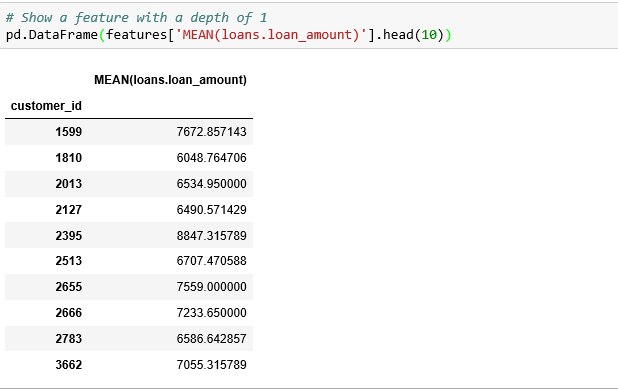
Task: Click 'pd.DataFrame' in the code line
Action: [52, 35]
